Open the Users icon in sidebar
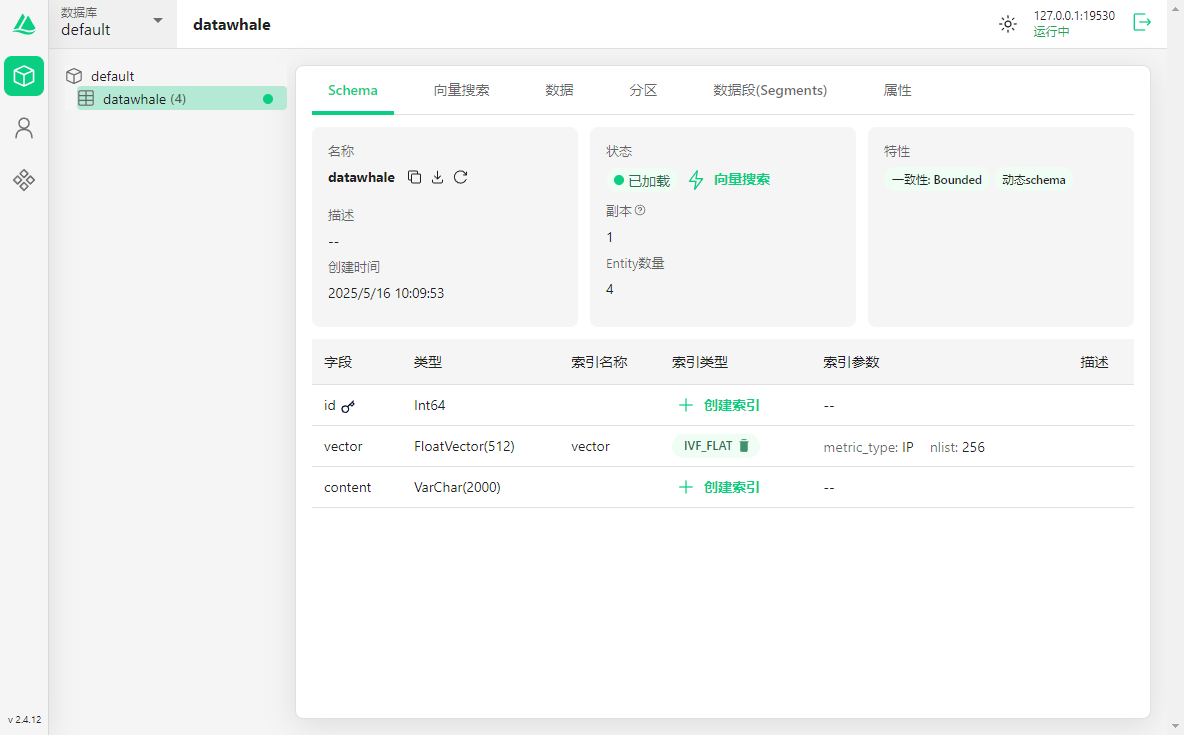The image size is (1184, 735). tap(24, 128)
